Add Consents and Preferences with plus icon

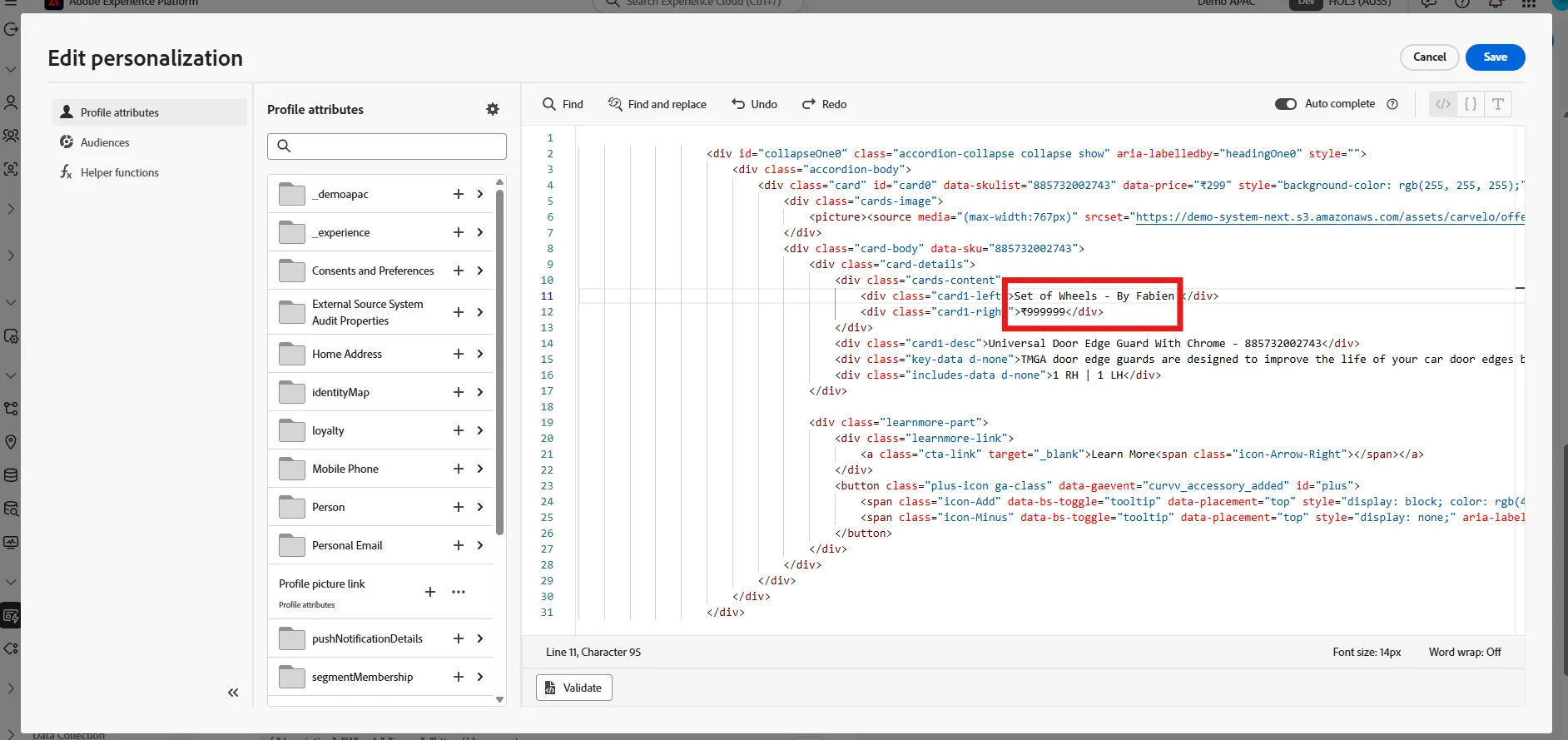pyautogui.click(x=458, y=271)
